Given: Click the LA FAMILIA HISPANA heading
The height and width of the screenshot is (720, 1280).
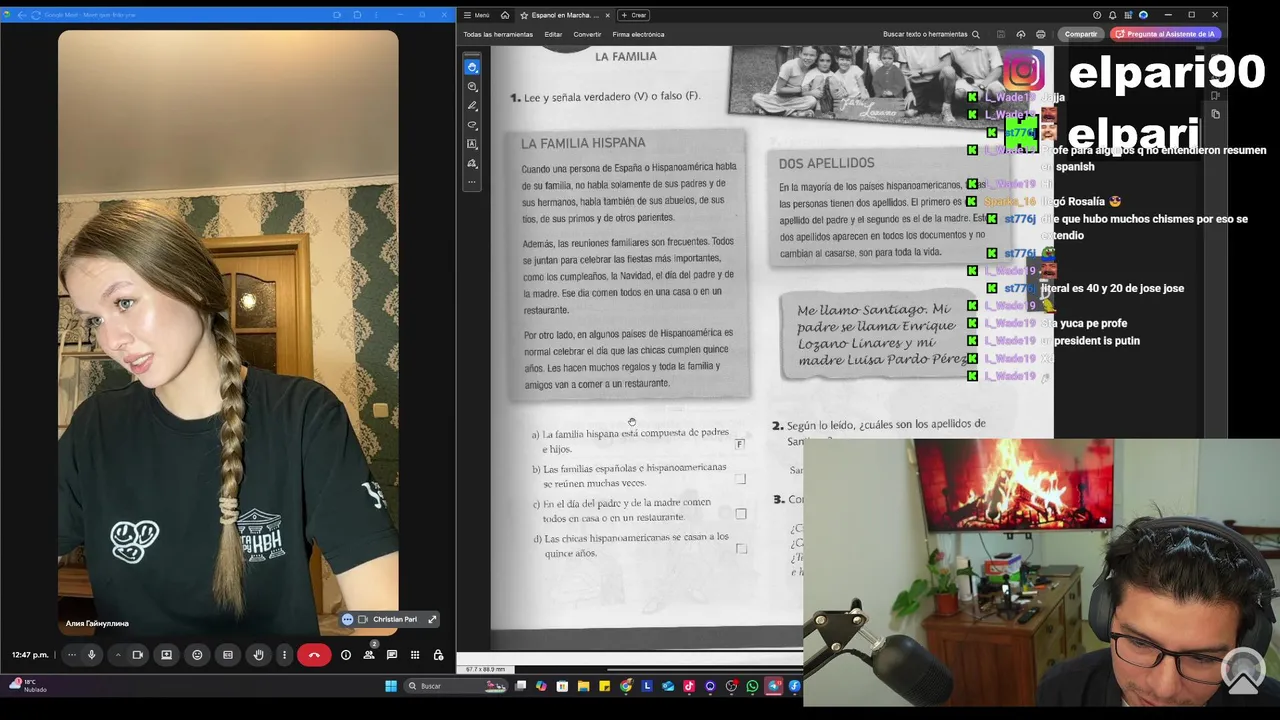Looking at the screenshot, I should pyautogui.click(x=583, y=143).
